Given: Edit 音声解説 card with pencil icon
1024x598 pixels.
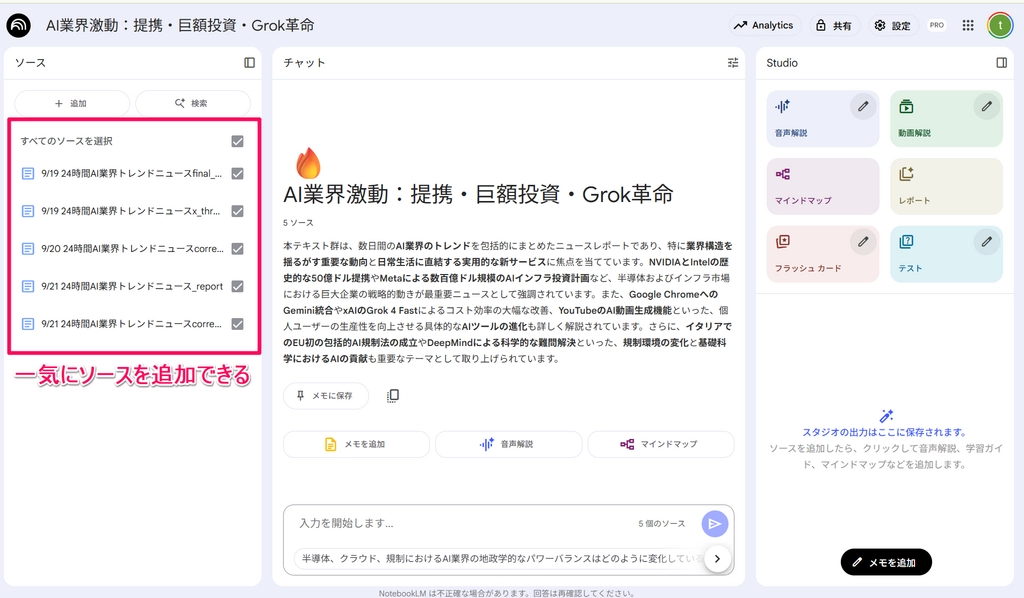Looking at the screenshot, I should (863, 106).
